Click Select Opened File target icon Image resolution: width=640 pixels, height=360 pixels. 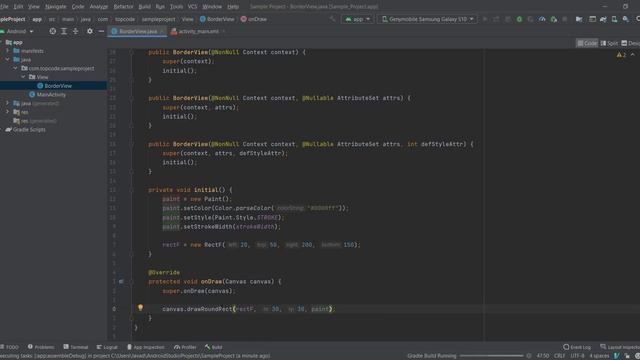click(x=53, y=31)
